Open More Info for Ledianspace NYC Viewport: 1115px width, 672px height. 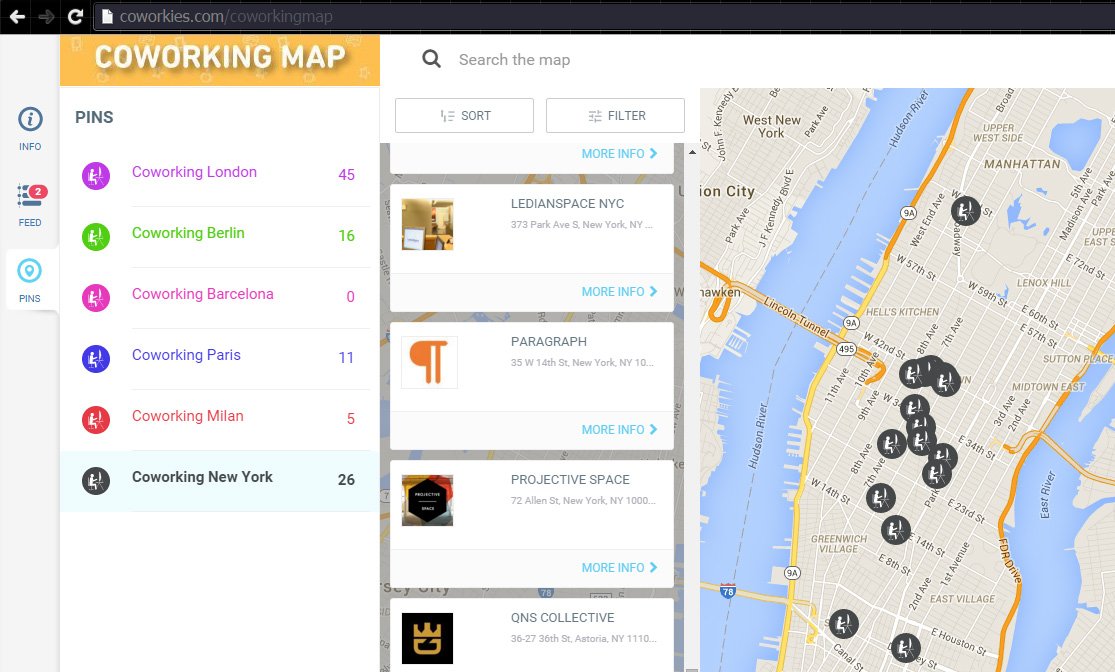point(619,292)
